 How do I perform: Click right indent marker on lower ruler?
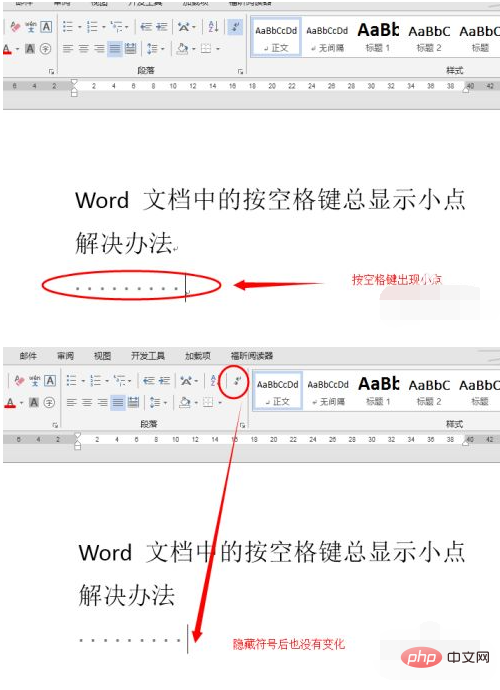coord(466,442)
